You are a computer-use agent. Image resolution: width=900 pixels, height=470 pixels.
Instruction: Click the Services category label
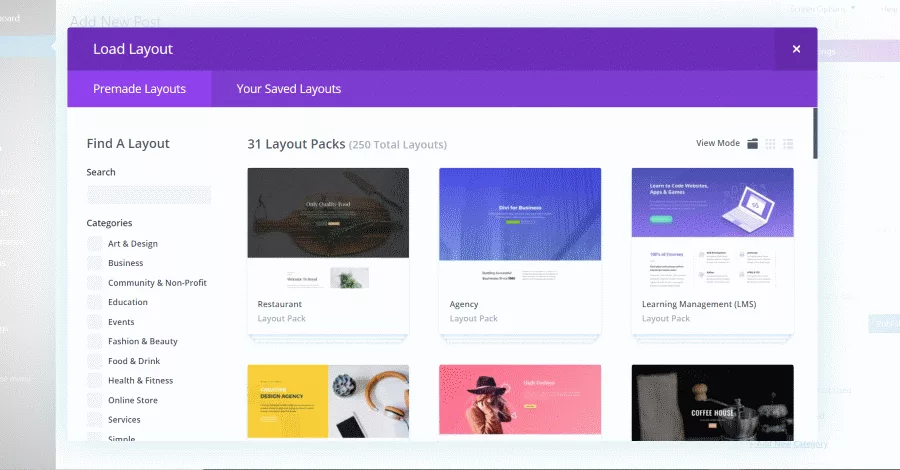[x=124, y=419]
